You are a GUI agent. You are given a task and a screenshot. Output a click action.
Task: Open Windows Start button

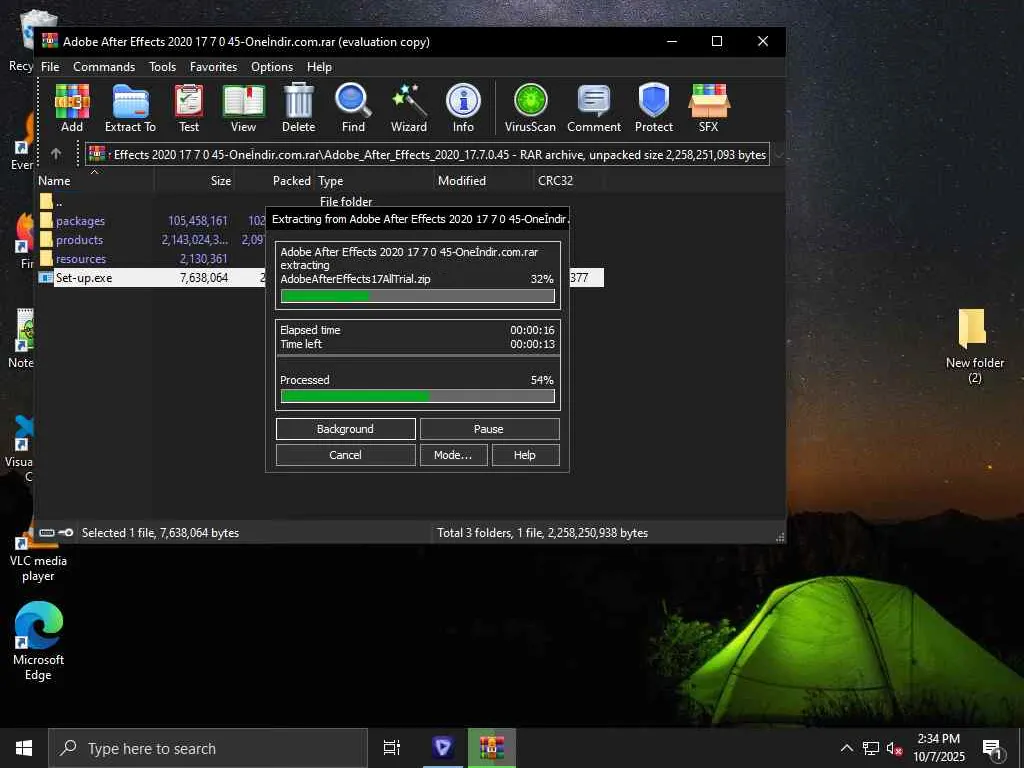coord(24,748)
